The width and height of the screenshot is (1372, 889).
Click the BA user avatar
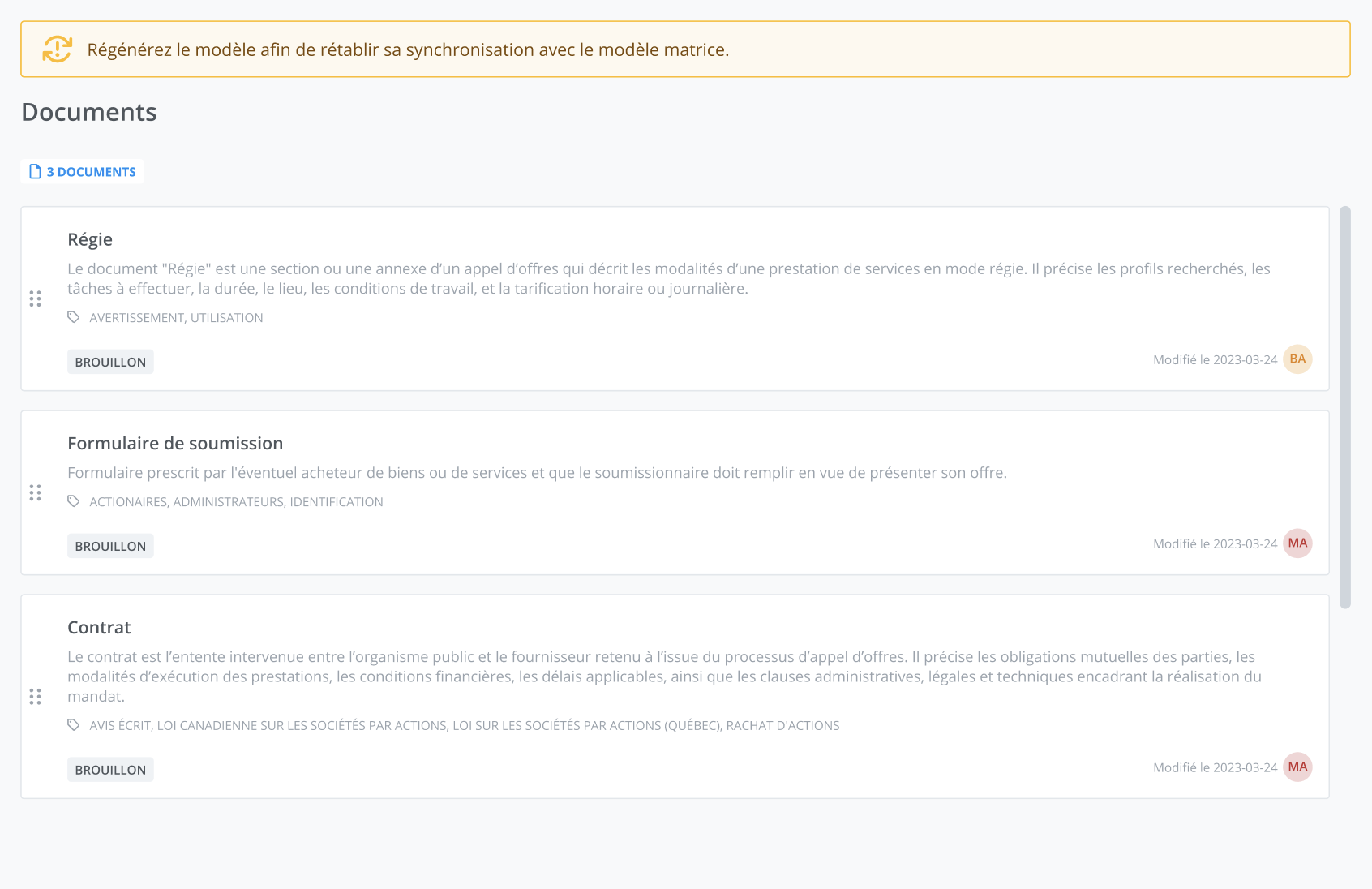click(1297, 359)
